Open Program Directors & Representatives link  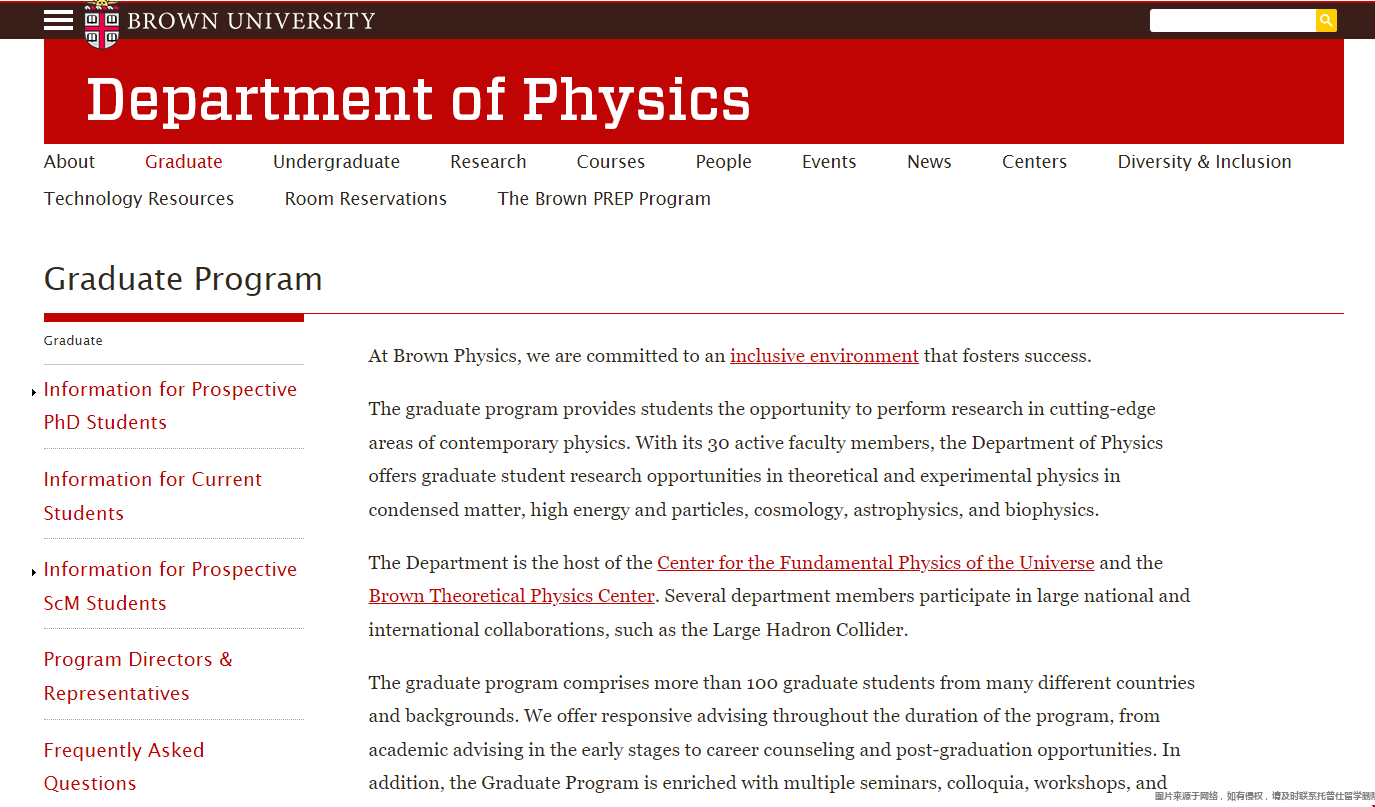[138, 676]
